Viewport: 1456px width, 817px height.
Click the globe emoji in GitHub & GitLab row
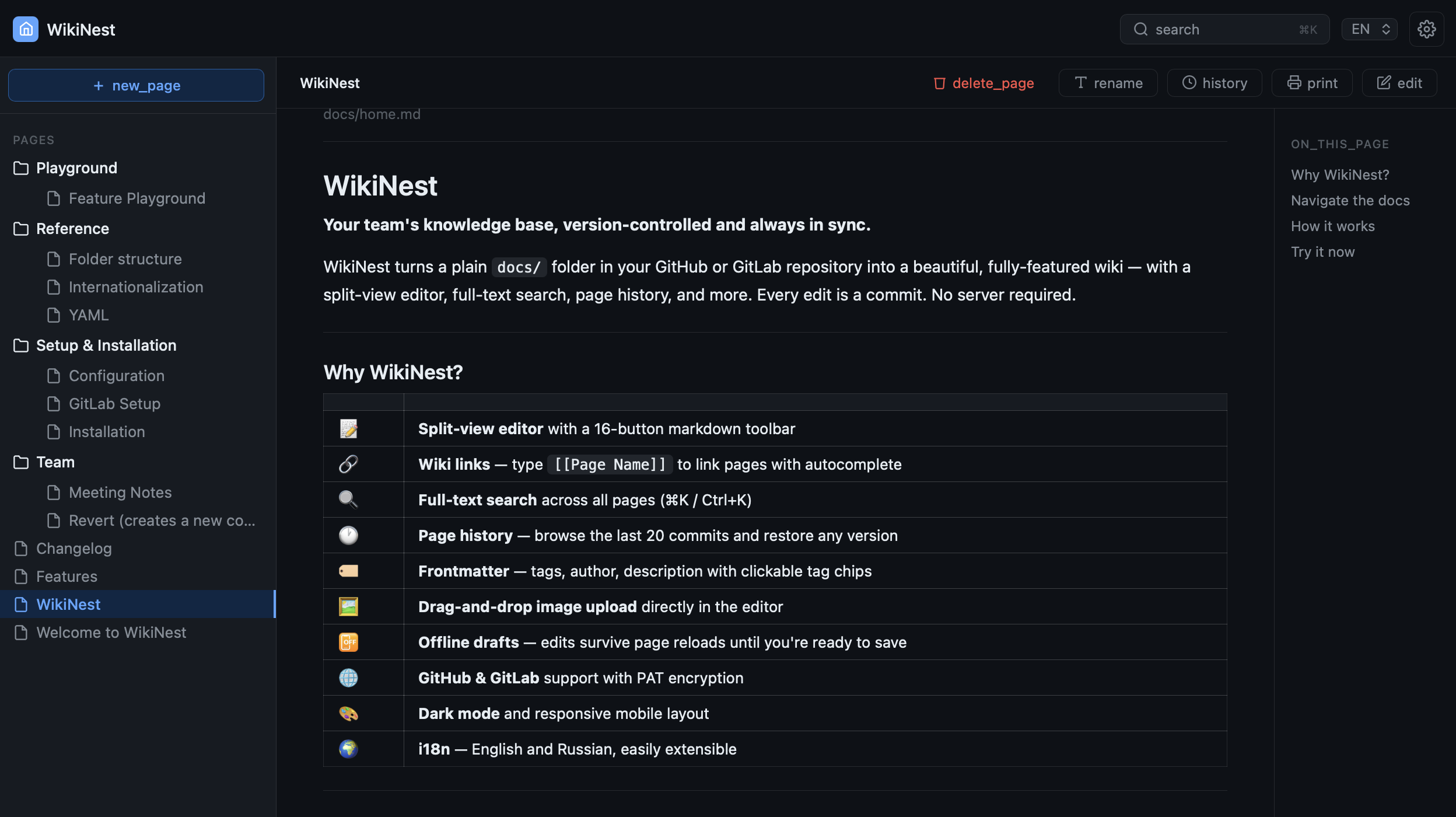pos(348,678)
